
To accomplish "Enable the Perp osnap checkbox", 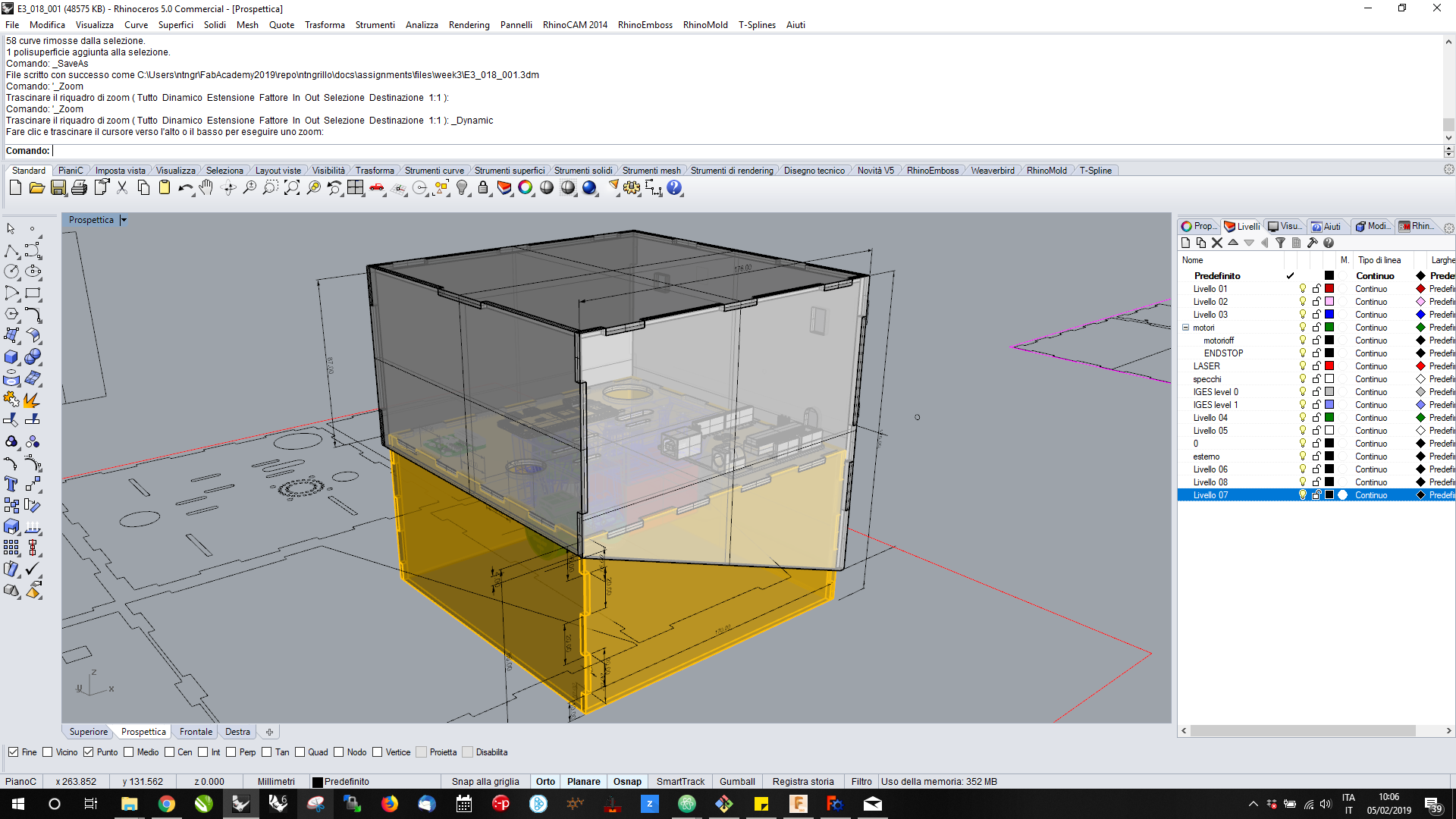I will point(231,752).
